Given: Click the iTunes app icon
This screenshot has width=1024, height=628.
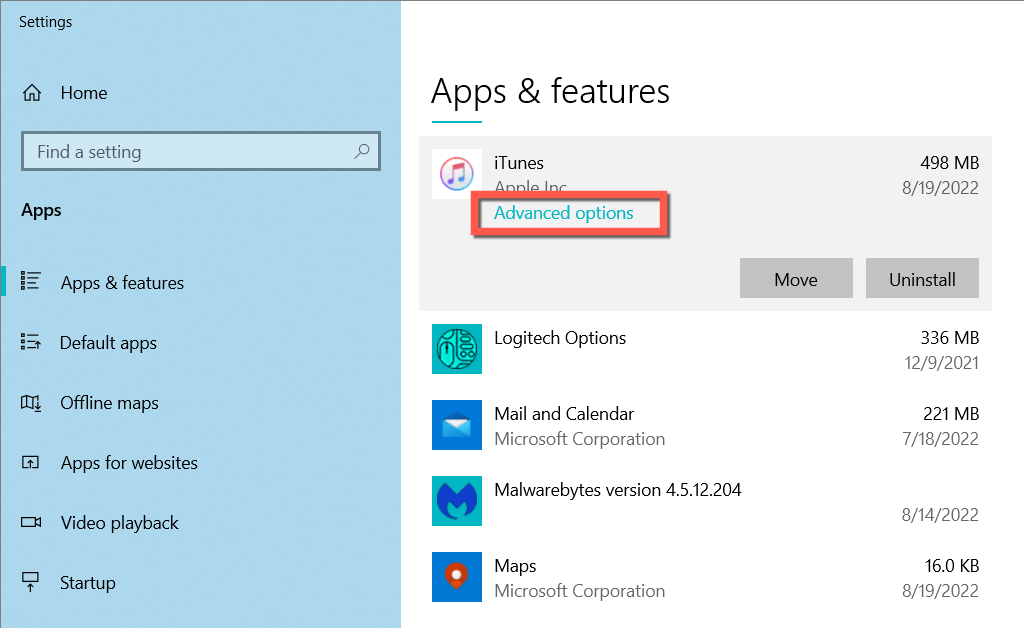Looking at the screenshot, I should click(456, 174).
